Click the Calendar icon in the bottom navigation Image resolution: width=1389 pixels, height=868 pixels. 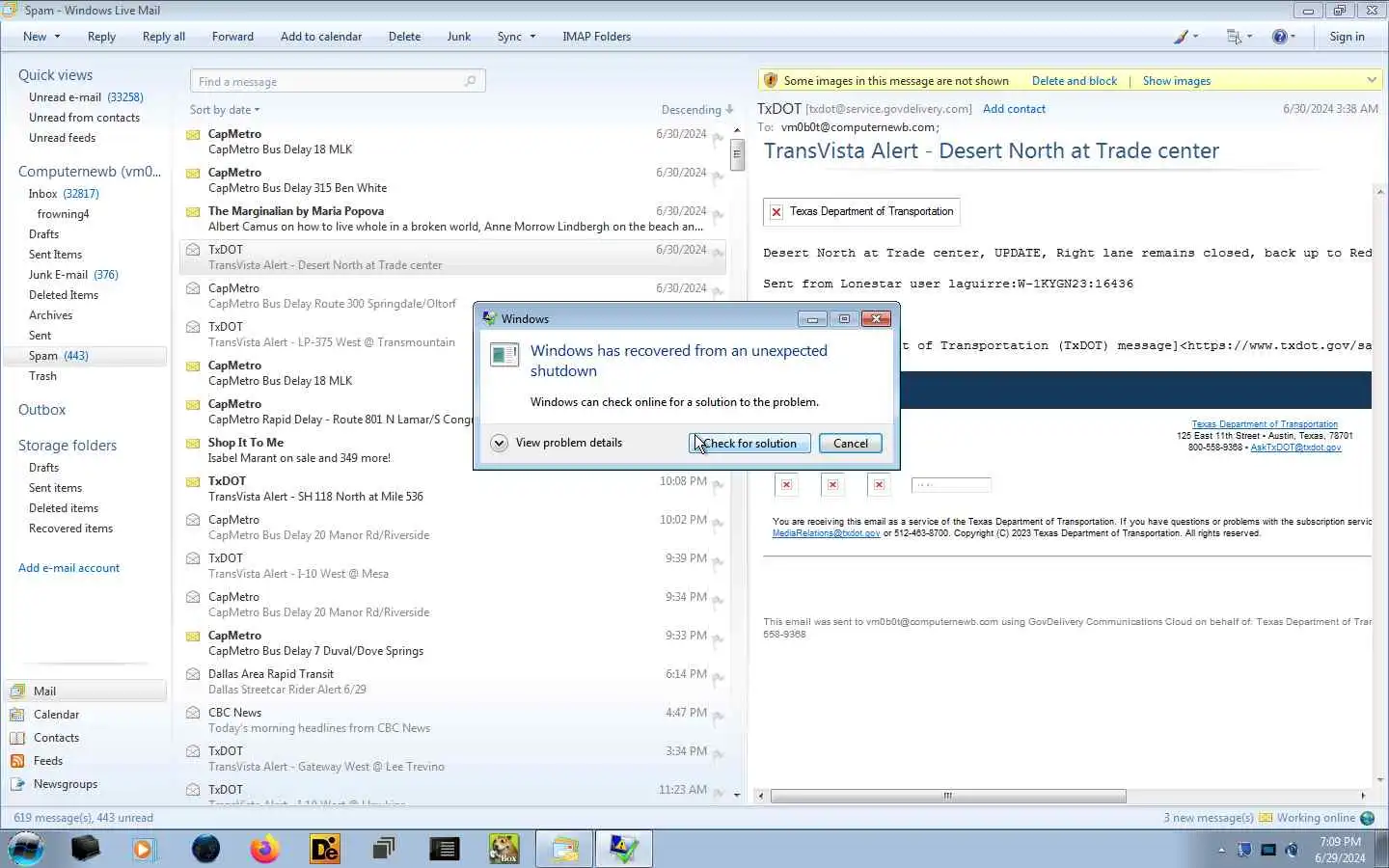[x=17, y=714]
